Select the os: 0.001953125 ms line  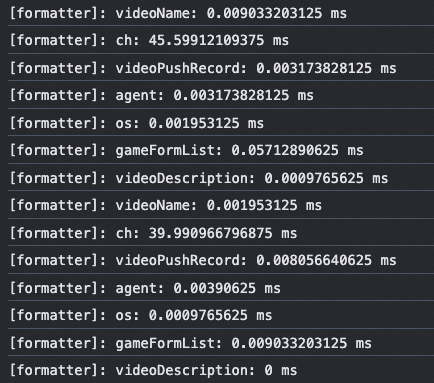pyautogui.click(x=137, y=123)
